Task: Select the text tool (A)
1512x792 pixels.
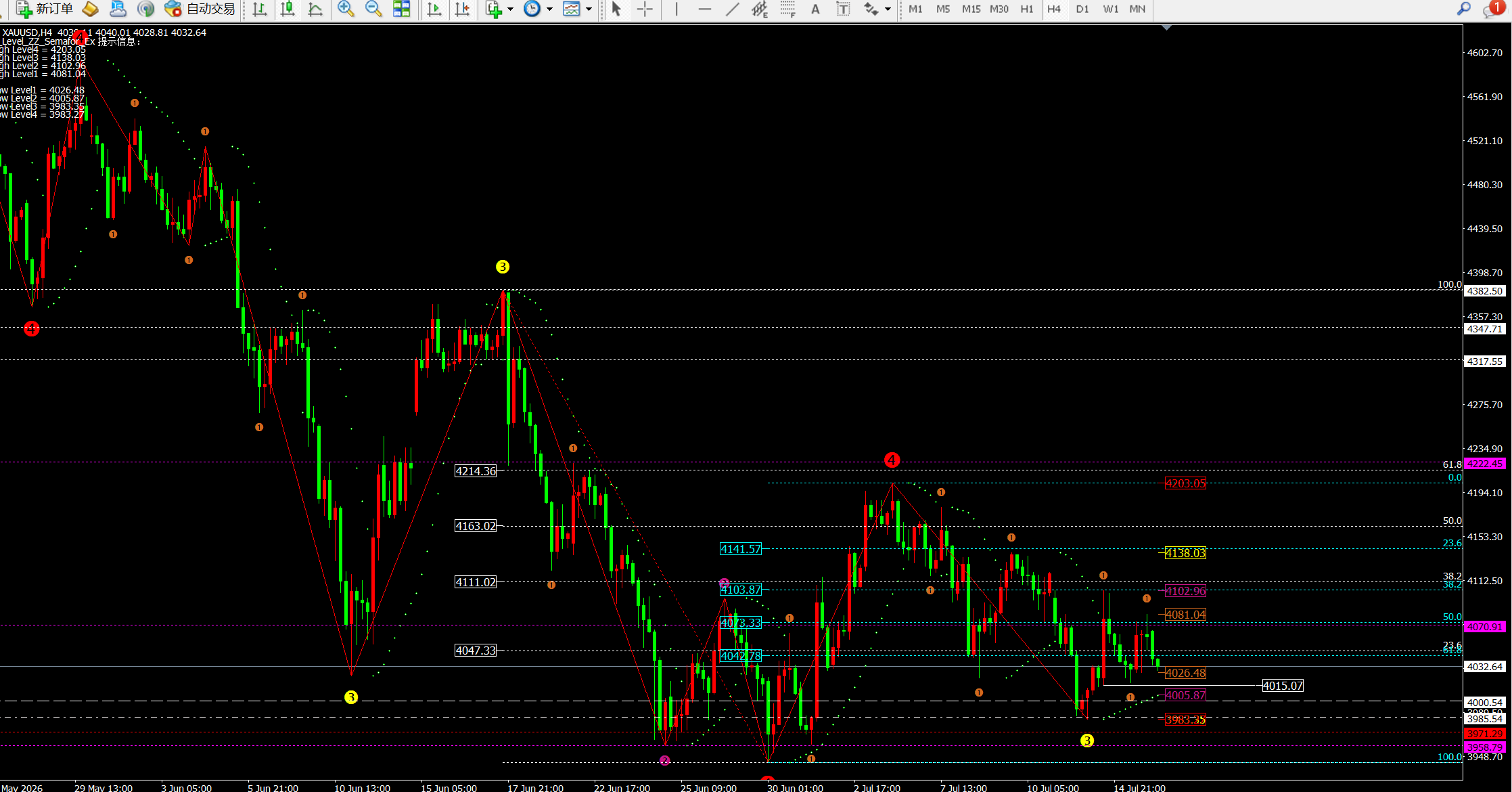Action: point(815,9)
